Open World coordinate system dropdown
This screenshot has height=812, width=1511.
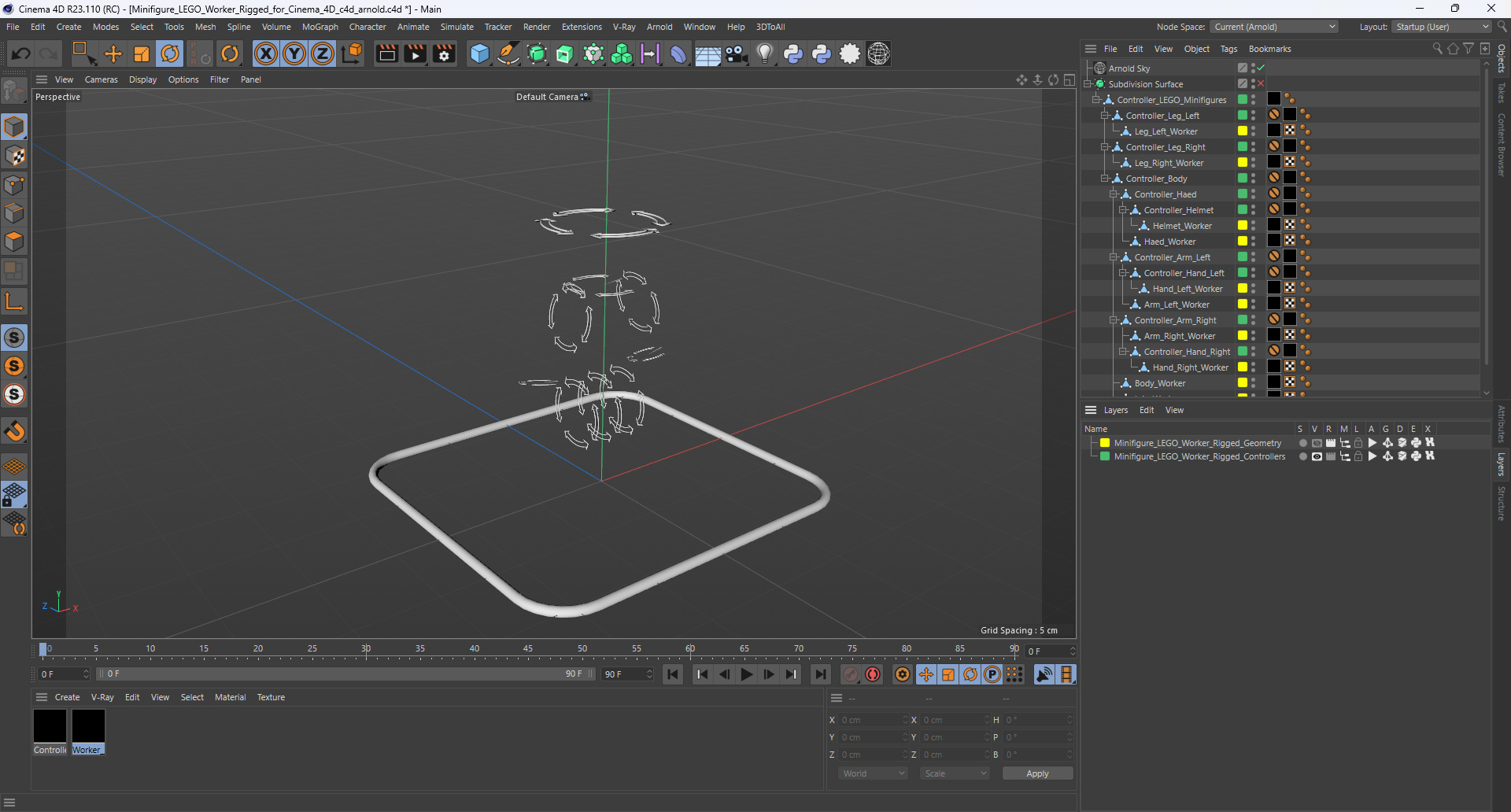[x=874, y=773]
